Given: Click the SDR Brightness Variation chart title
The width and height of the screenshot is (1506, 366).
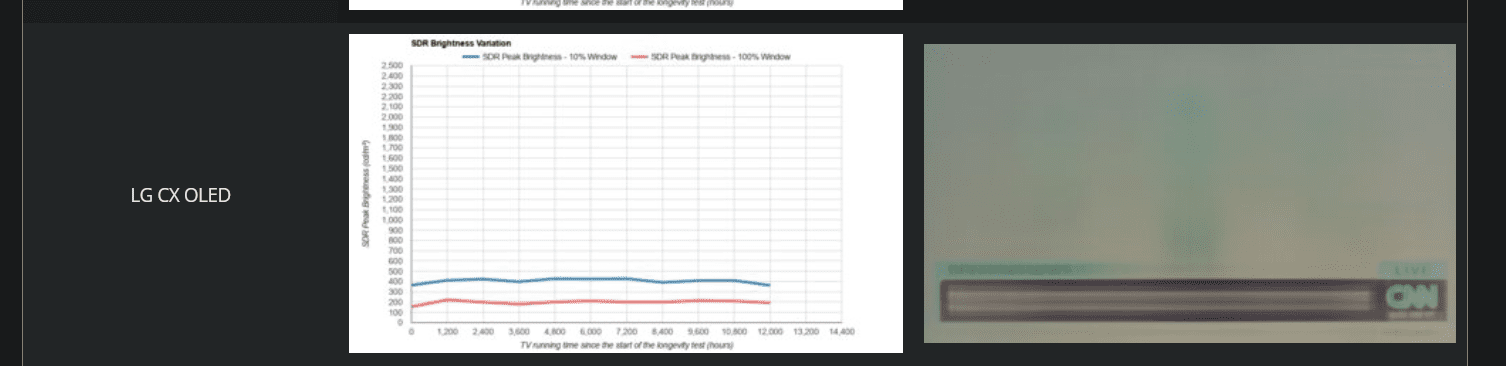Looking at the screenshot, I should pyautogui.click(x=461, y=44).
